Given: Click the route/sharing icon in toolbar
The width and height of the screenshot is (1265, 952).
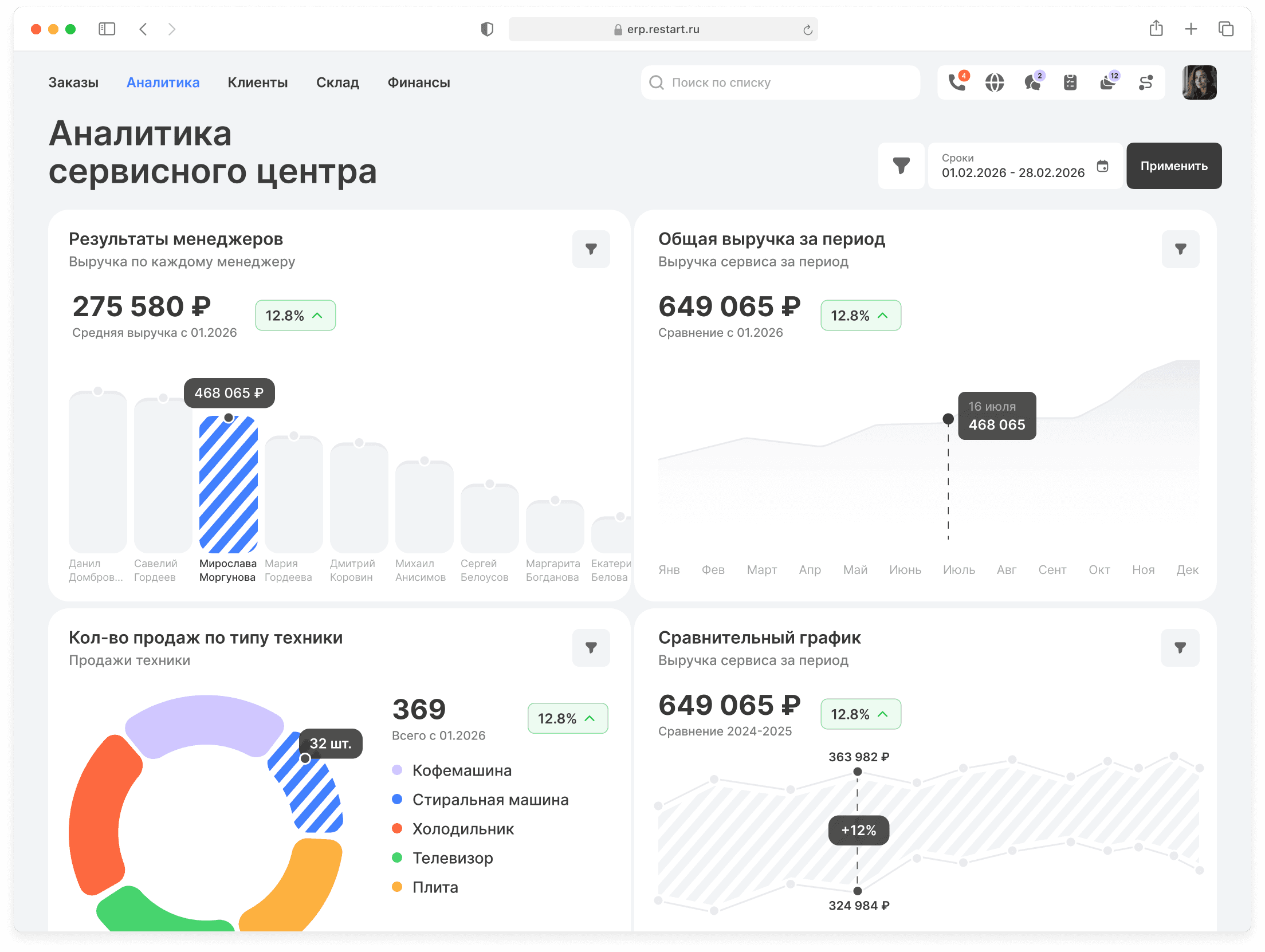Looking at the screenshot, I should pos(1145,82).
